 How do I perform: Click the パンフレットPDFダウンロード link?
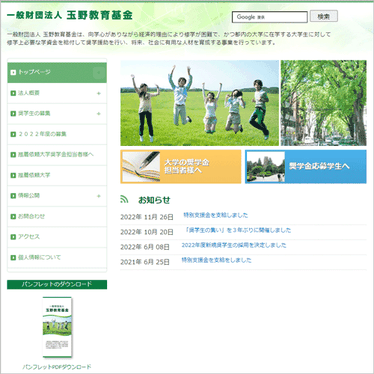[x=57, y=367]
